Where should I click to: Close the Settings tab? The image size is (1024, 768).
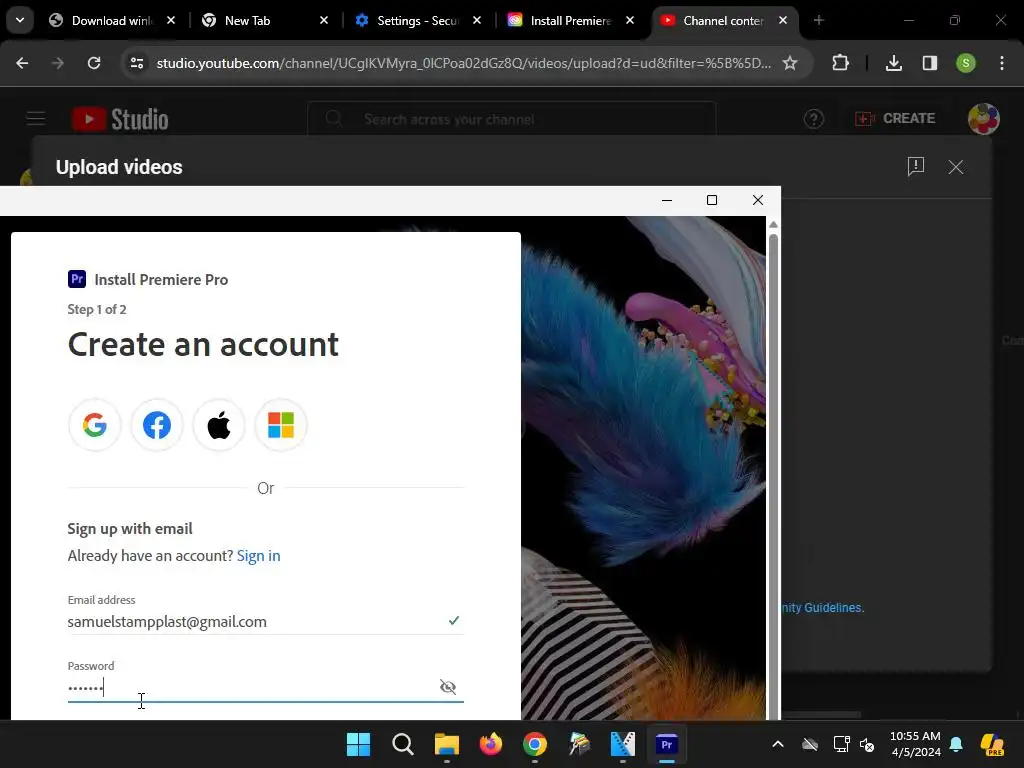(477, 20)
